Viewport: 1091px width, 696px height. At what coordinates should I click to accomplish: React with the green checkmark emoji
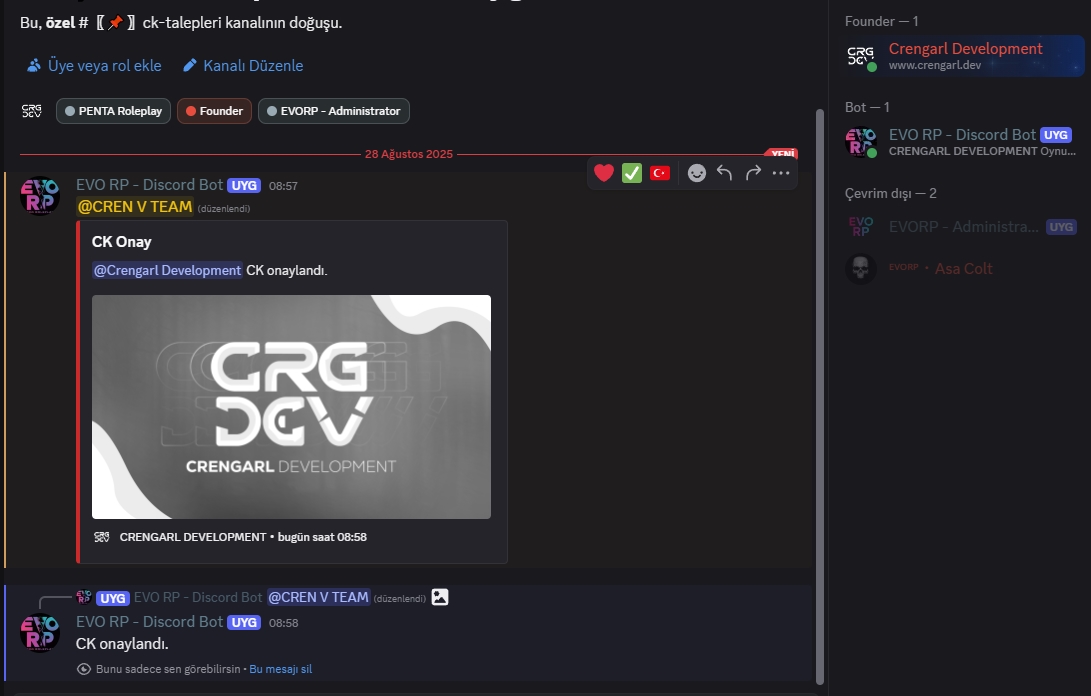pyautogui.click(x=632, y=173)
